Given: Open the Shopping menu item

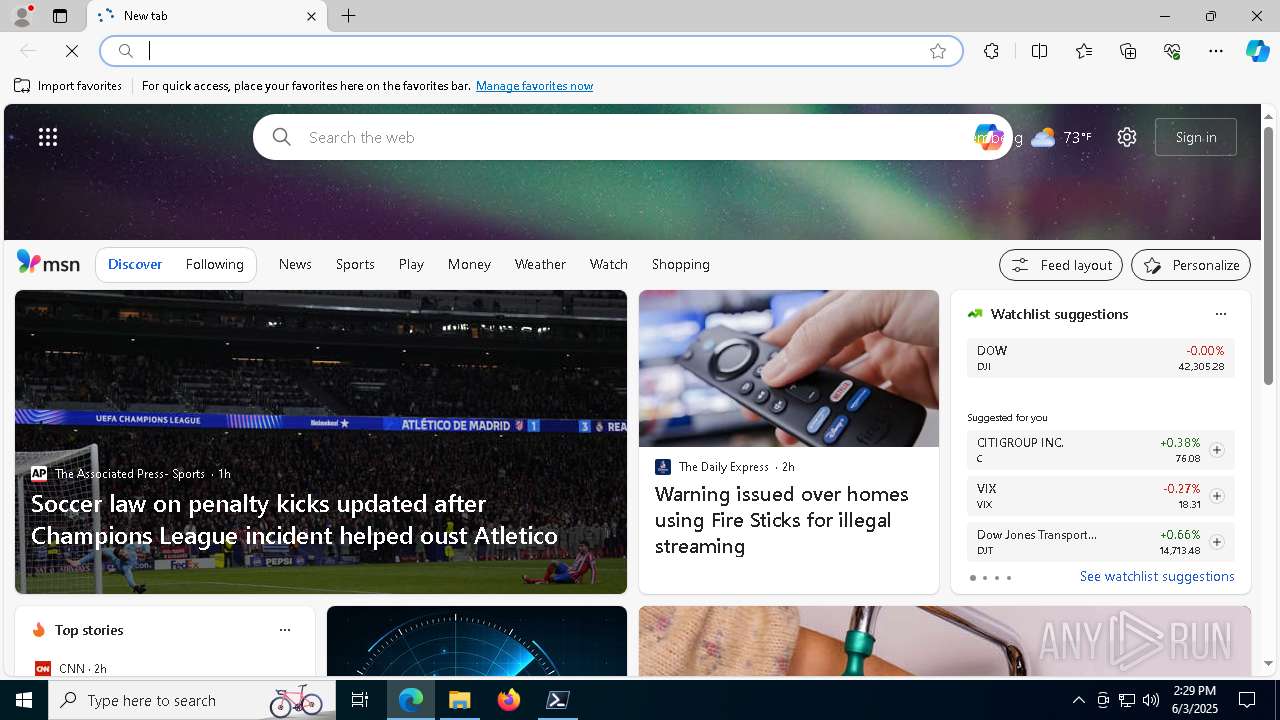Looking at the screenshot, I should pyautogui.click(x=681, y=264).
